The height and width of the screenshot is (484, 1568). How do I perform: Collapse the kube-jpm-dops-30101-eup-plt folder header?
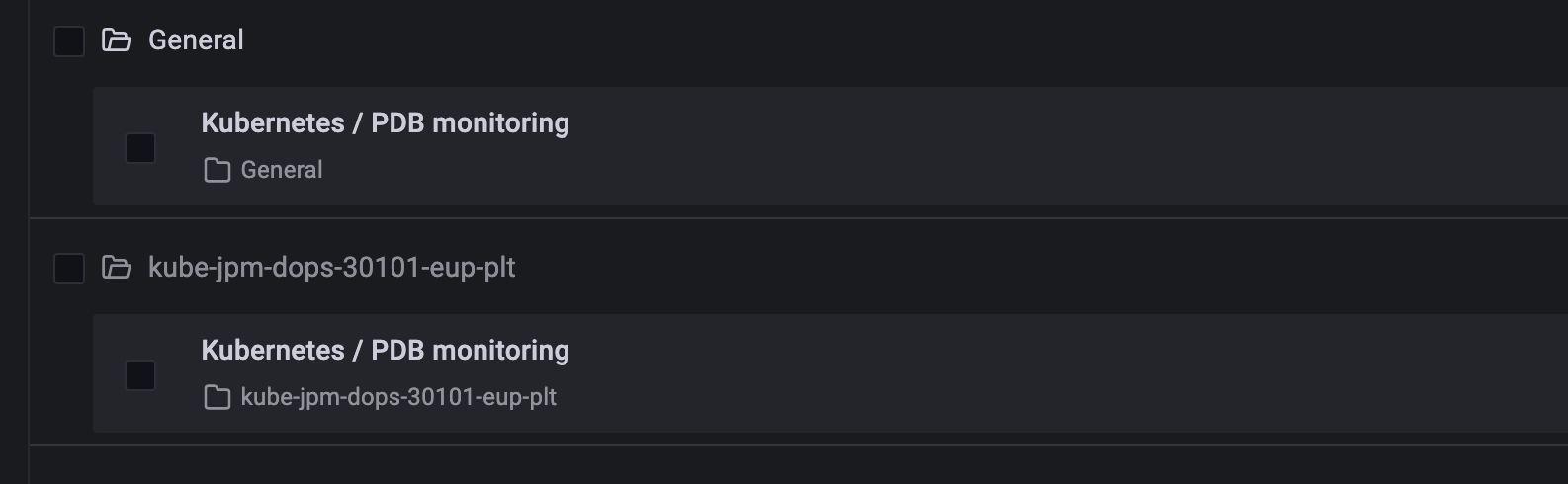click(799, 268)
